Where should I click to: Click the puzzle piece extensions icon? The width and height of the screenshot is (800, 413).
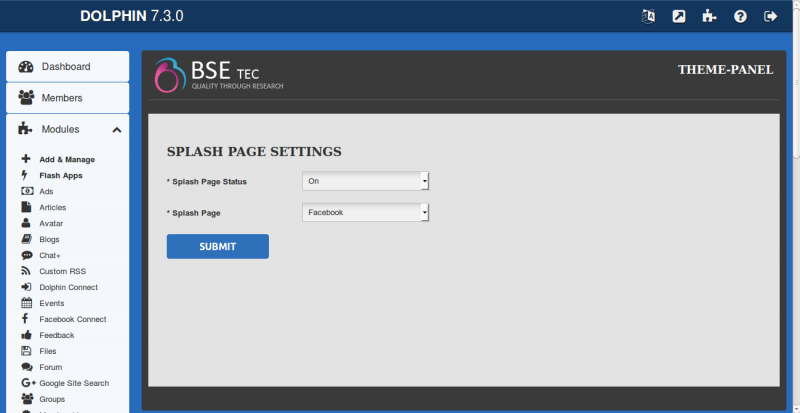[x=709, y=16]
